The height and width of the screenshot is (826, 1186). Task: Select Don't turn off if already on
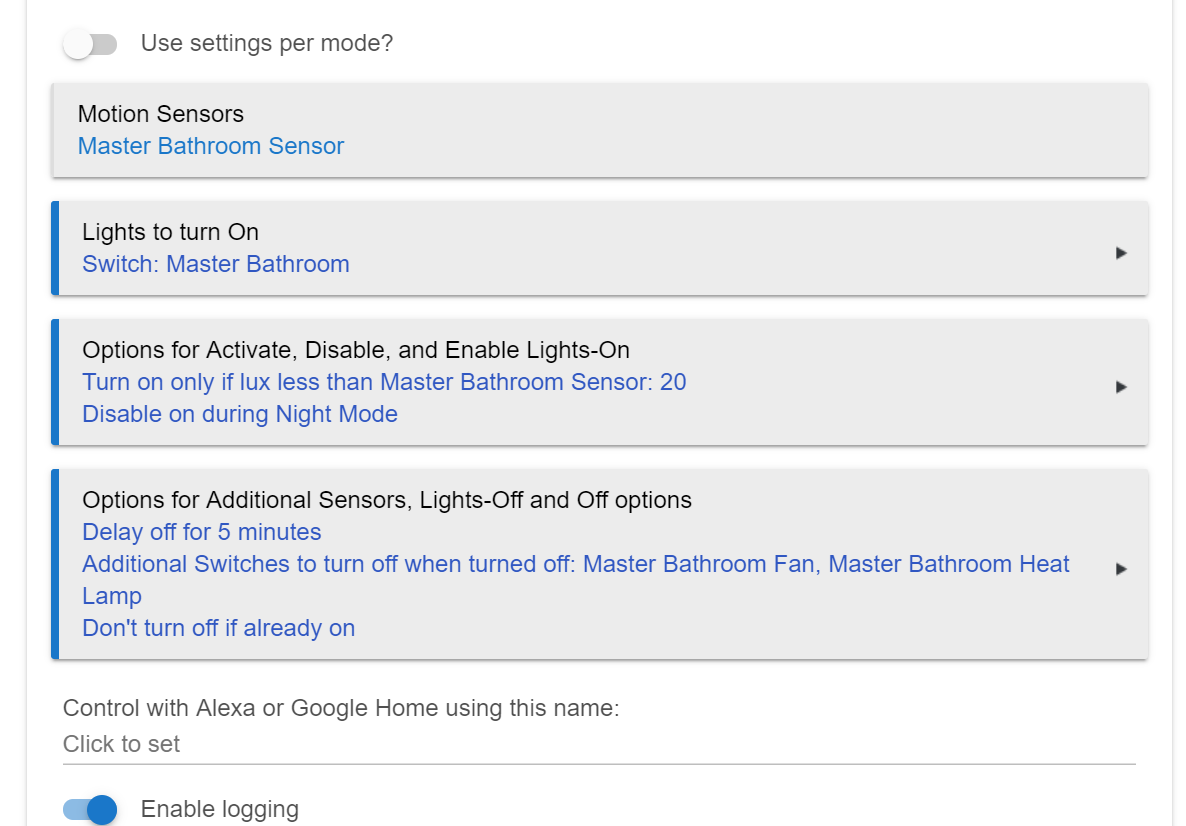(219, 628)
